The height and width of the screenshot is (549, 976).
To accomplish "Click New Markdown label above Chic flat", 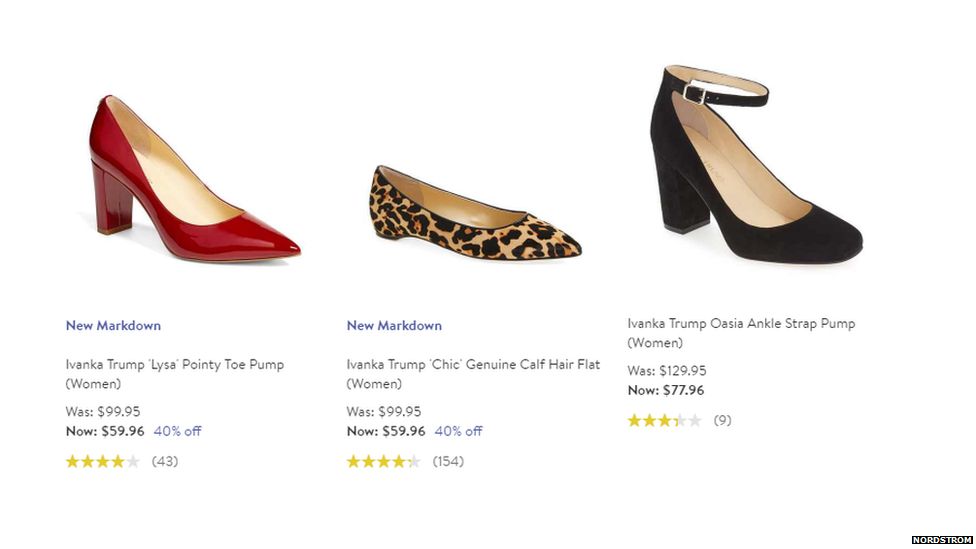I will pos(394,325).
